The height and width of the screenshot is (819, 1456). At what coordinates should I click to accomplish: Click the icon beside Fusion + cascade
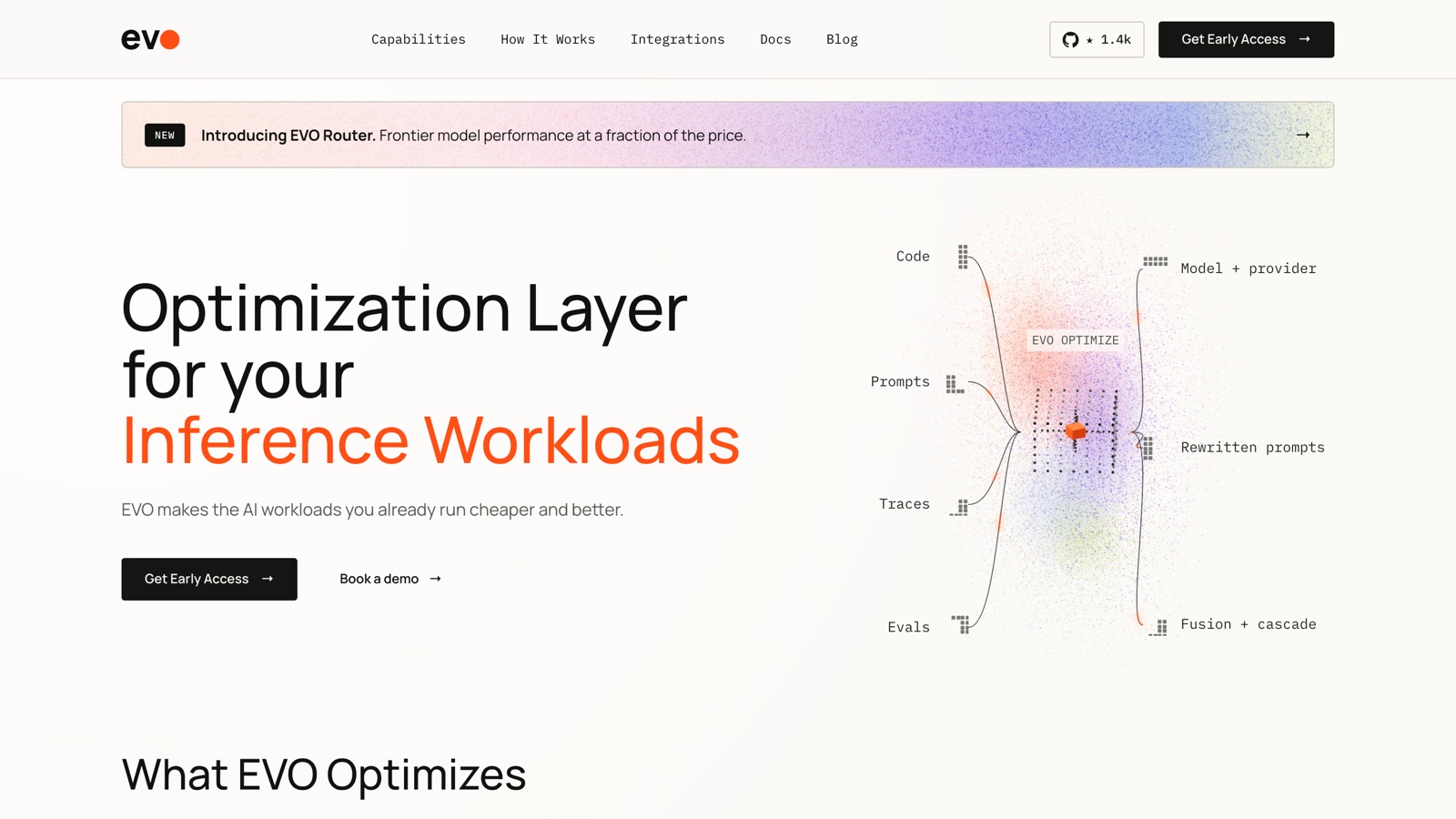pos(1158,627)
